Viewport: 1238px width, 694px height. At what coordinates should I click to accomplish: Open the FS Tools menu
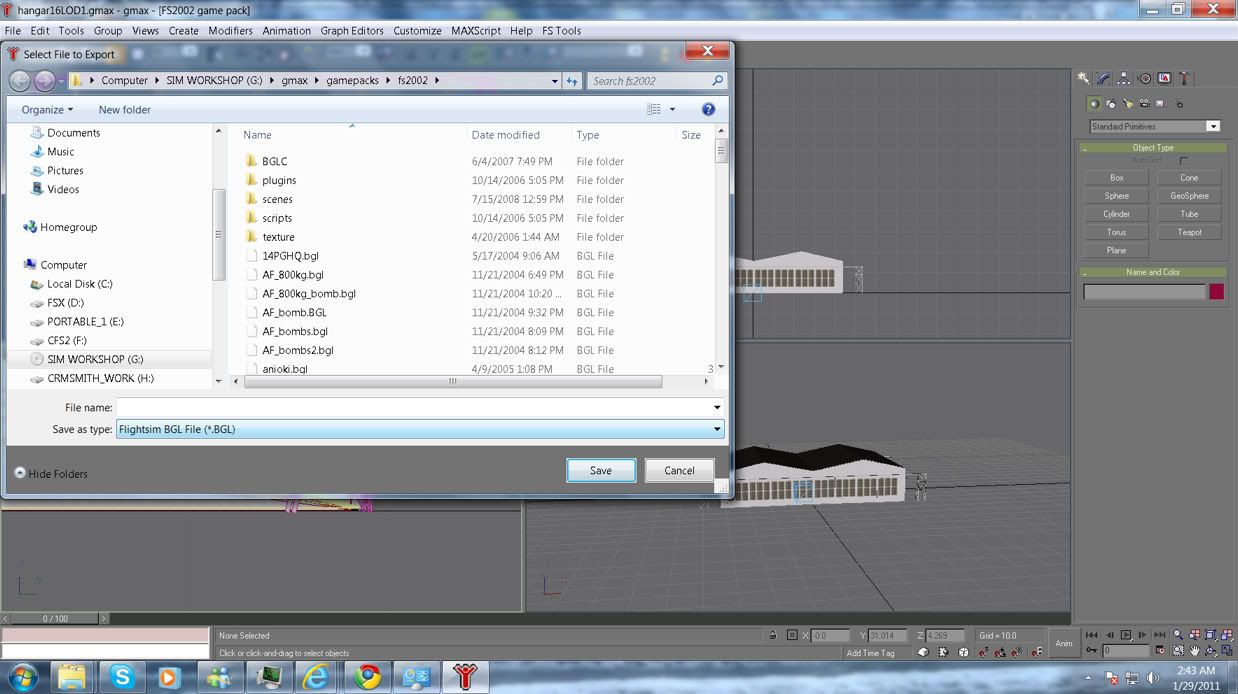click(561, 31)
